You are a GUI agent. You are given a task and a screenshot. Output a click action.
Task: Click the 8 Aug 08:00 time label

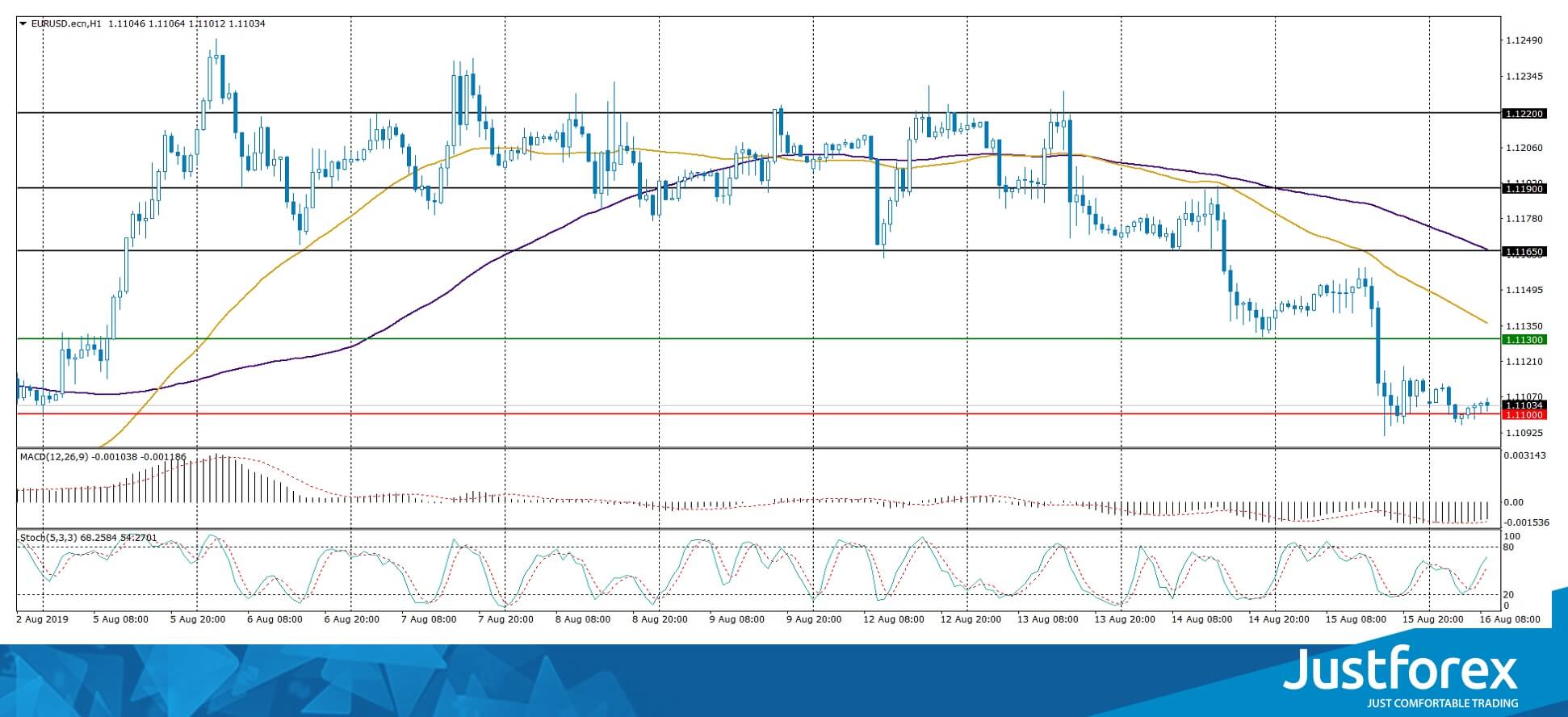[584, 619]
